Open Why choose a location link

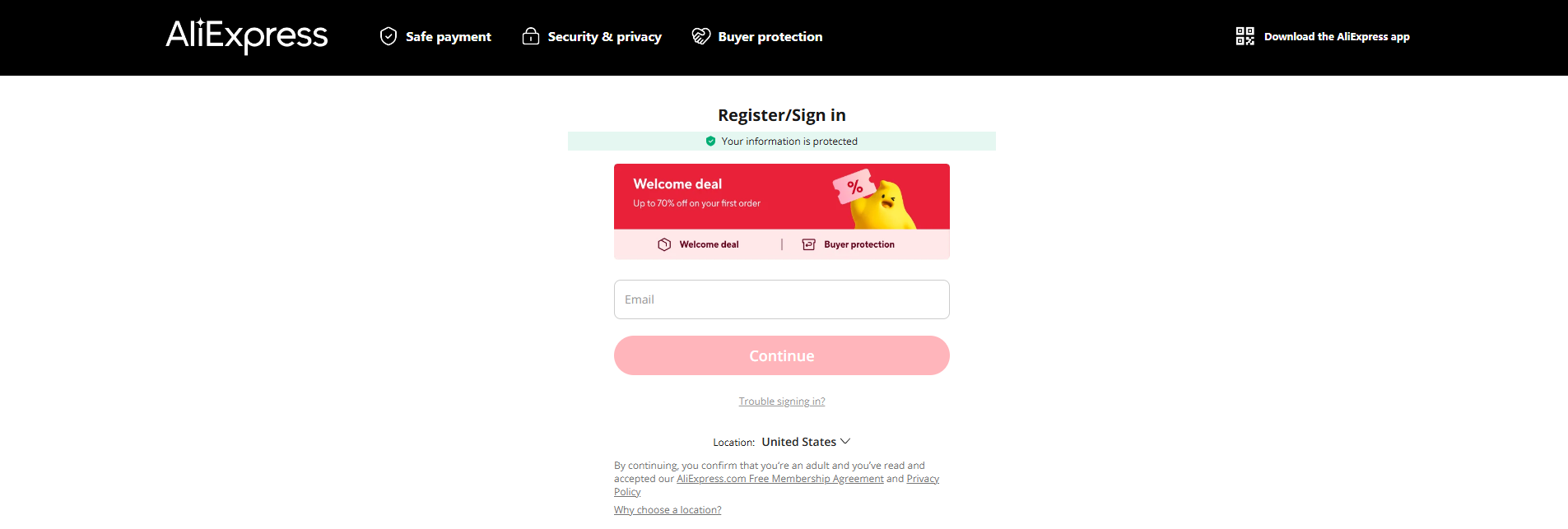(668, 510)
